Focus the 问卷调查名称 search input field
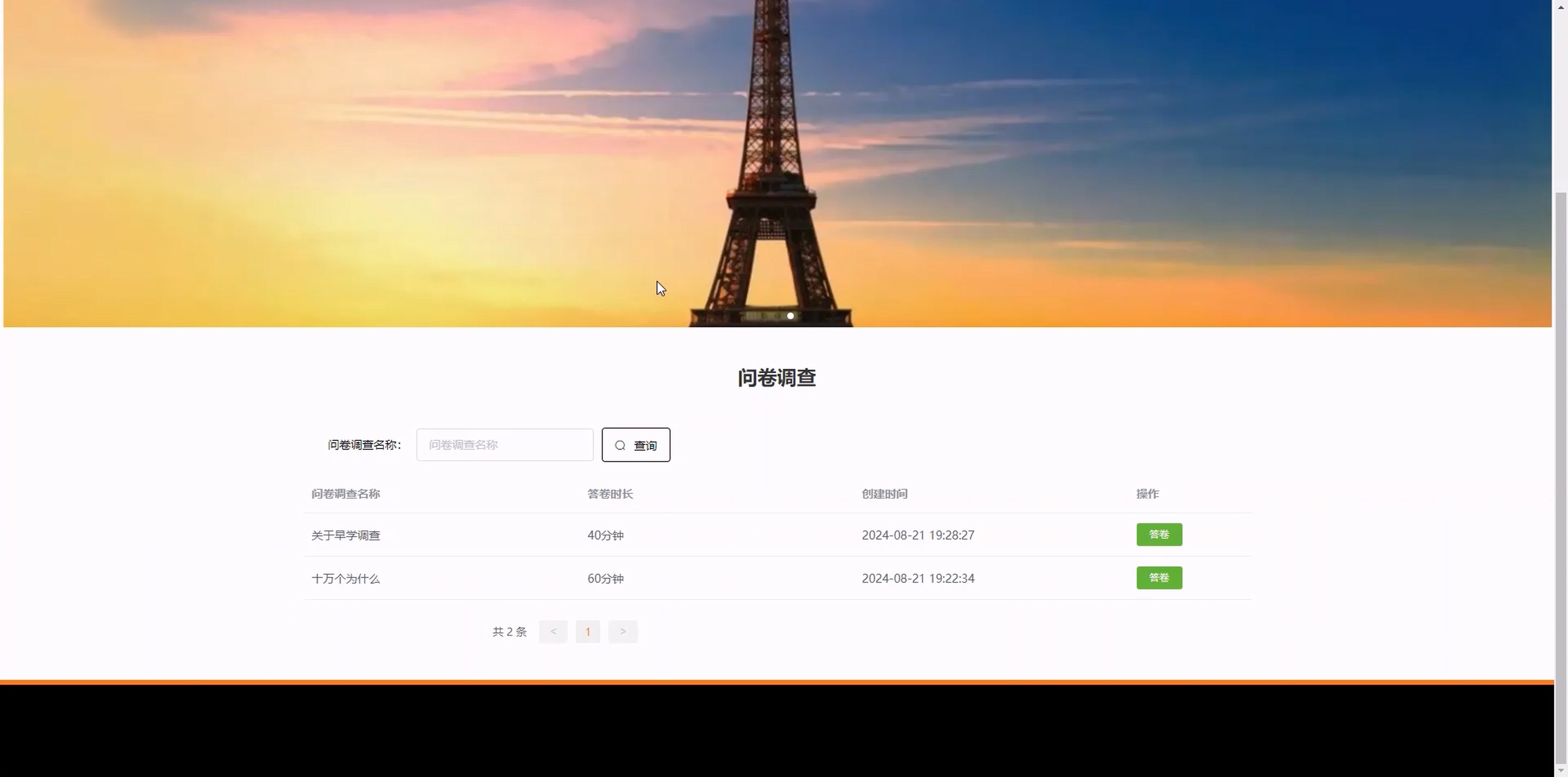This screenshot has height=777, width=1568. tap(504, 445)
